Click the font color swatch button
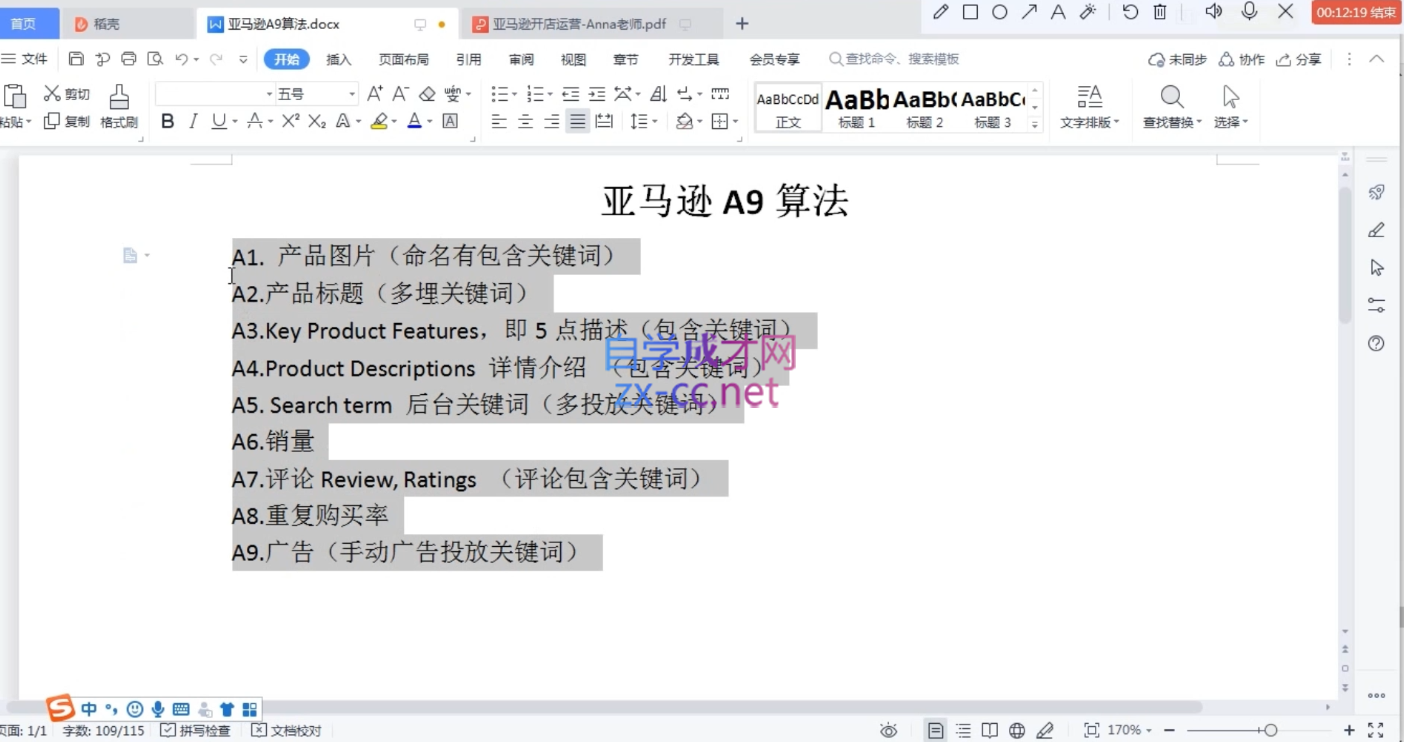This screenshot has height=742, width=1404. pos(415,121)
